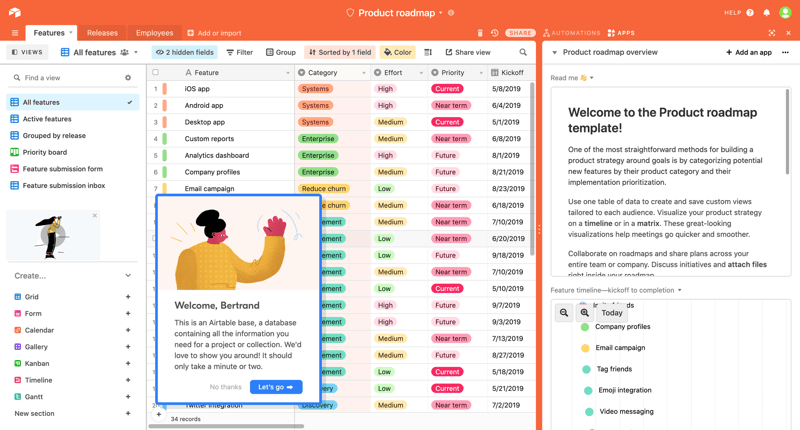Open Category column header dropdown
800x430 pixels.
364,73
